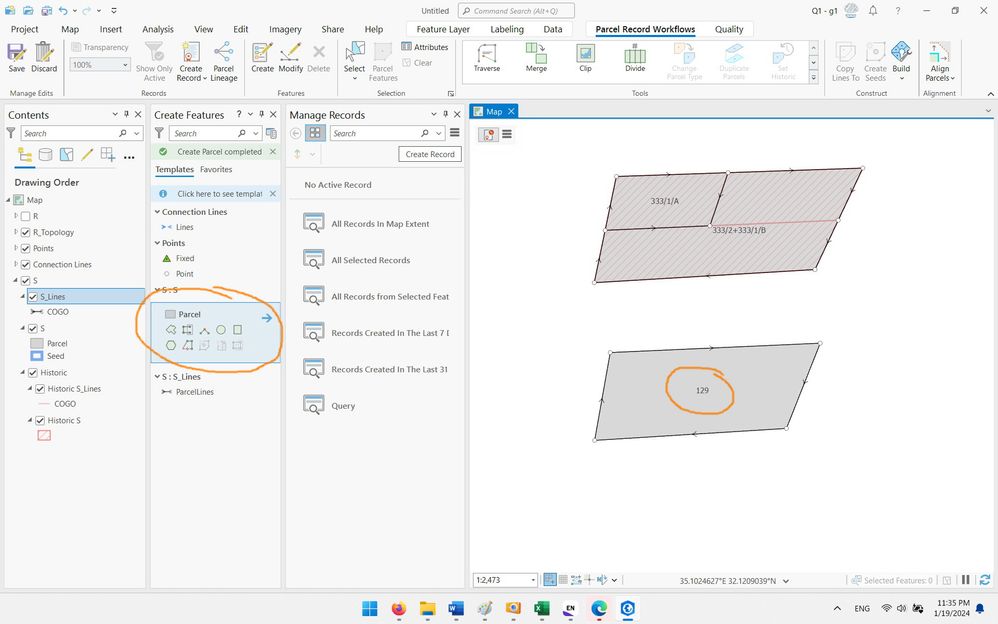This screenshot has width=998, height=624.
Task: Click the Refresh map icon in status bar
Action: click(x=985, y=580)
